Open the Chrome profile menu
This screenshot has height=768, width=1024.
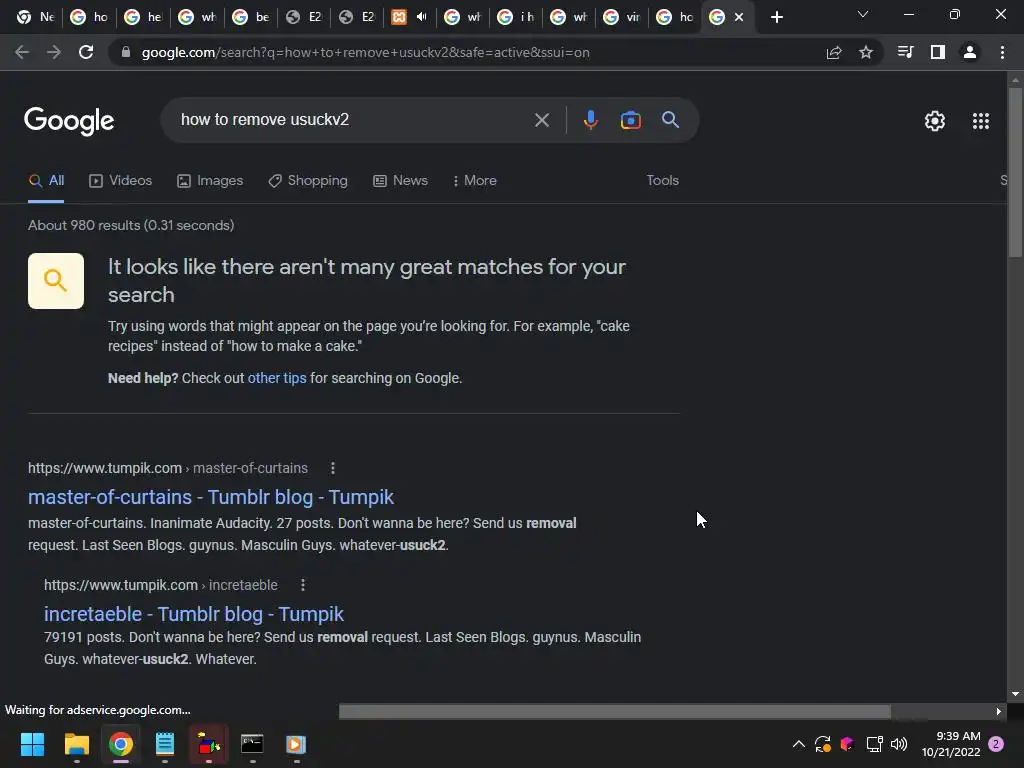(970, 52)
